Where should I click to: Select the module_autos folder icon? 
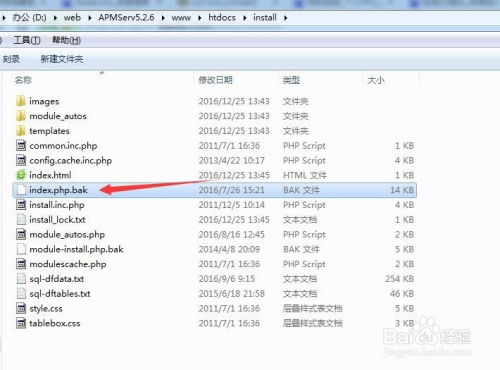coord(21,116)
